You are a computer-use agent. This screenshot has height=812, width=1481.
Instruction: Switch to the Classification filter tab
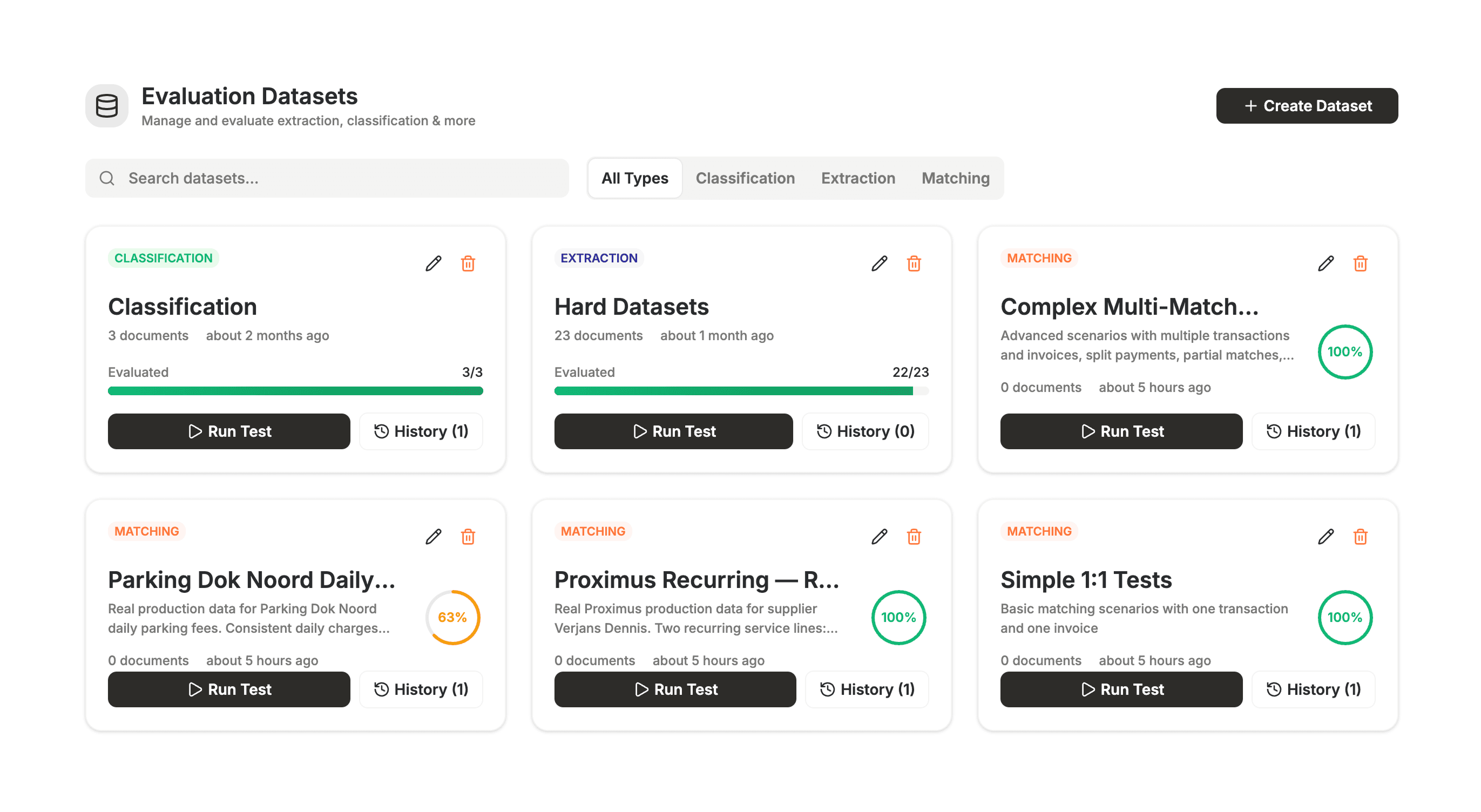click(x=745, y=178)
